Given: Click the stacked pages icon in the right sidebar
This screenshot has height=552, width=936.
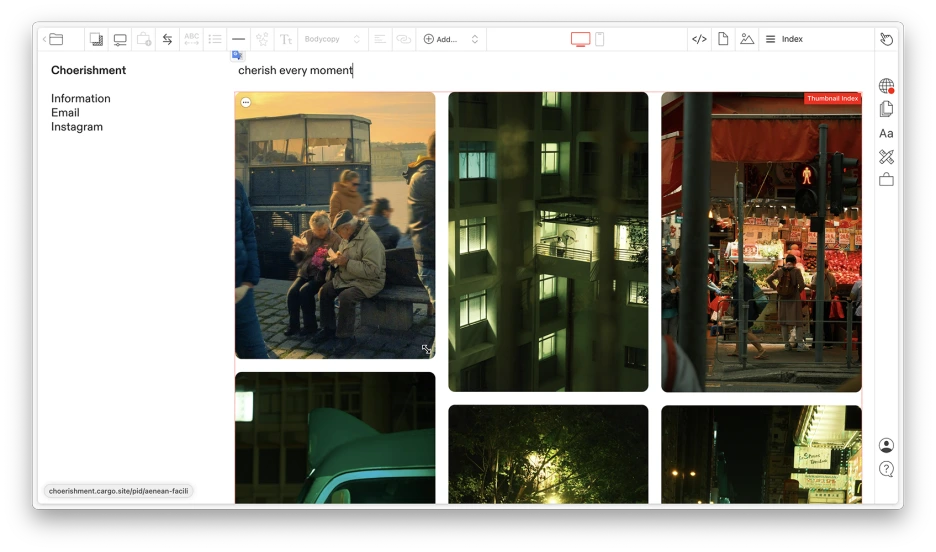Looking at the screenshot, I should (x=886, y=109).
